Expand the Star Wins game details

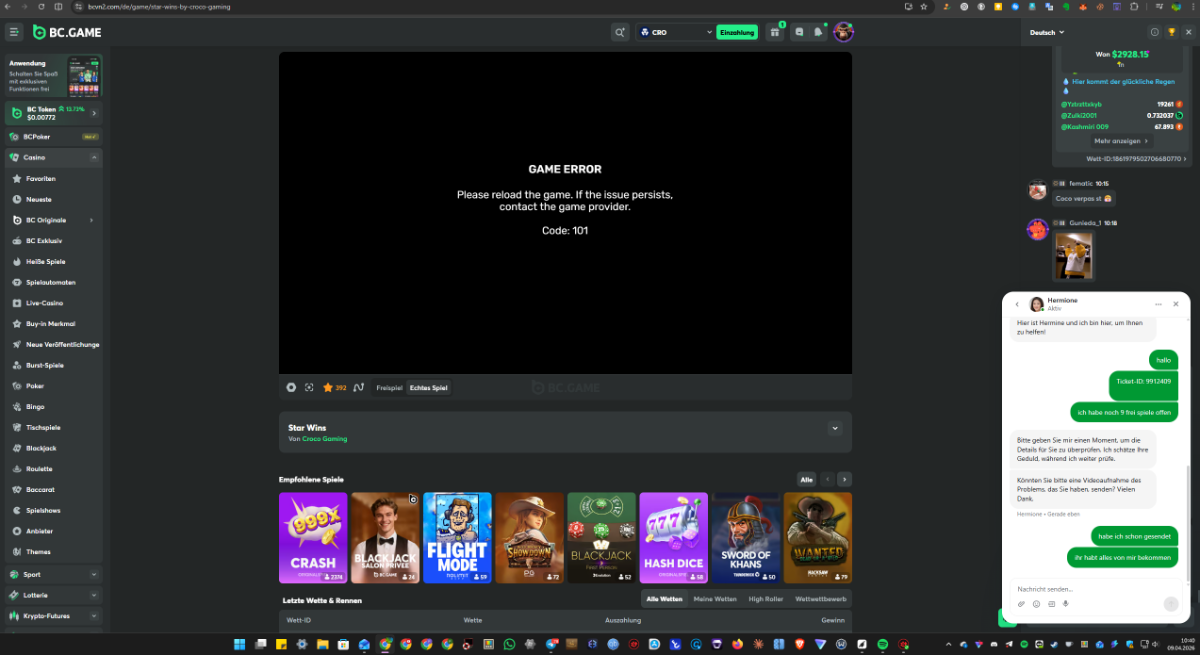tap(835, 428)
